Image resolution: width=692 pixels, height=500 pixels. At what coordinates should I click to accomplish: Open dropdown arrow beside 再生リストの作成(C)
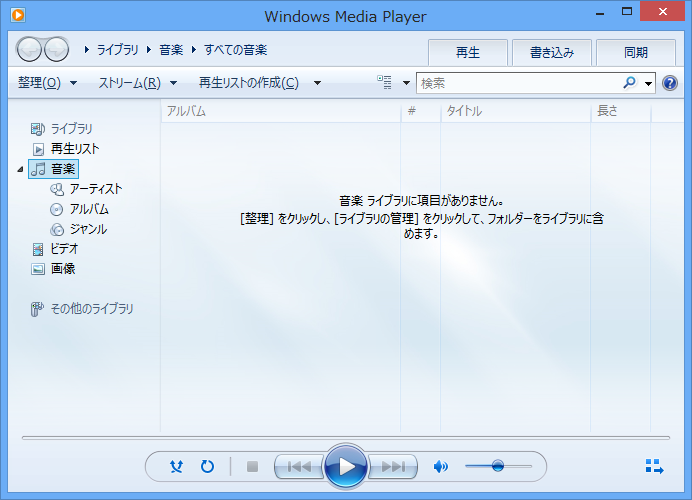317,83
